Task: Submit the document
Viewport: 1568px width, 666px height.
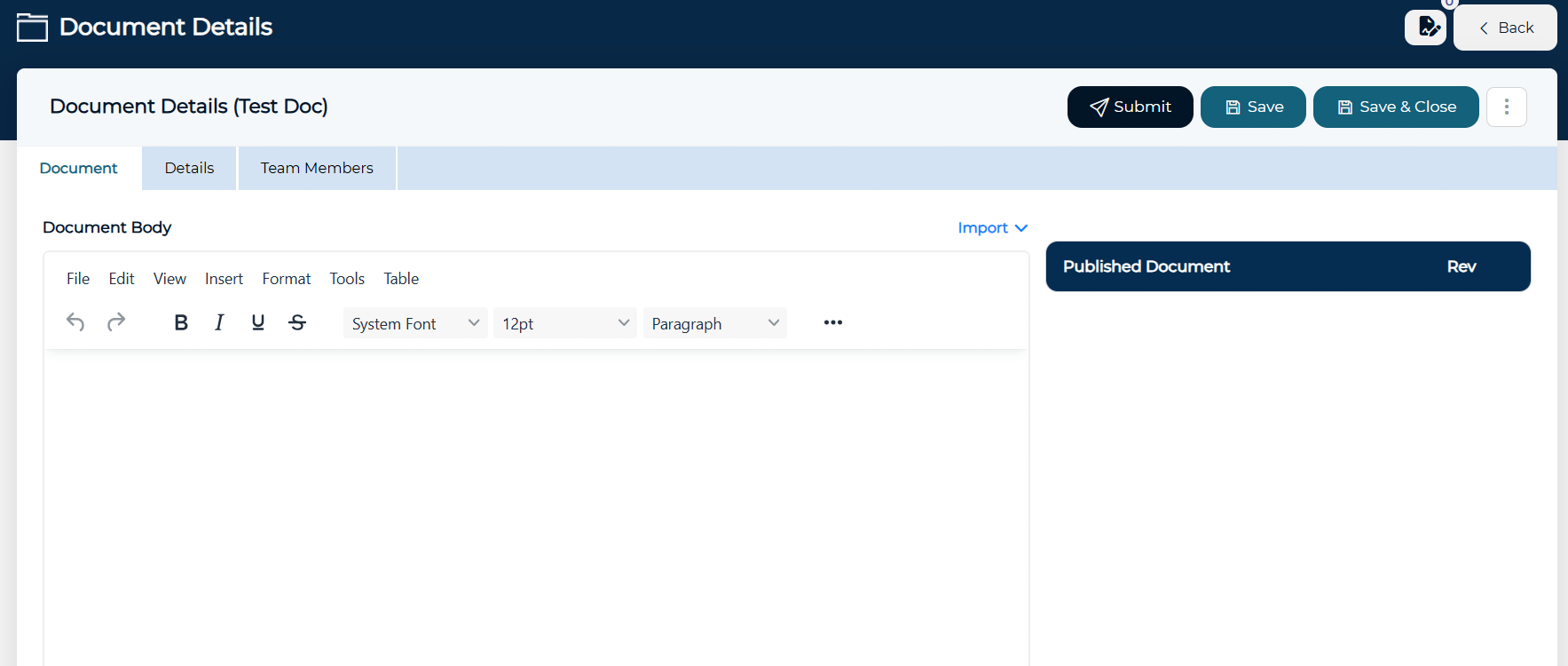Action: [1131, 107]
